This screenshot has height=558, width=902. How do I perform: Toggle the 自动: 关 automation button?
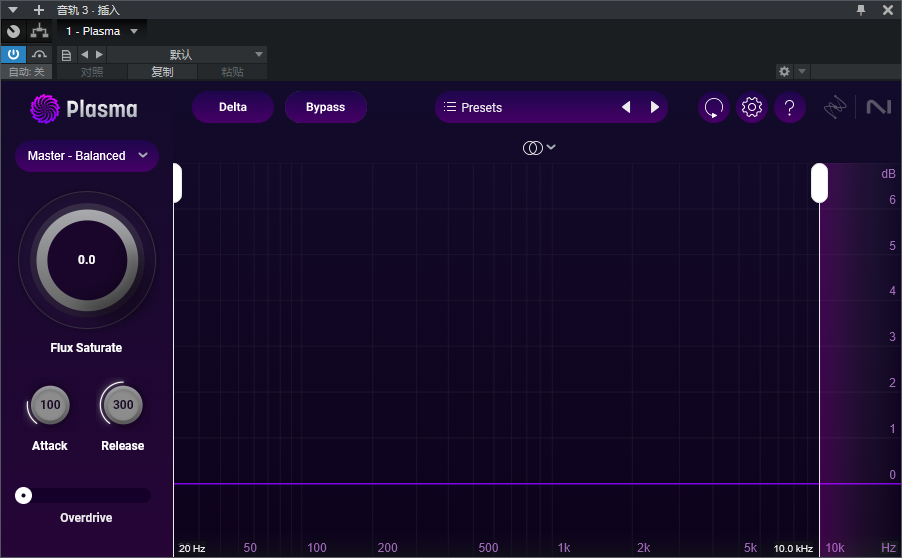point(26,71)
